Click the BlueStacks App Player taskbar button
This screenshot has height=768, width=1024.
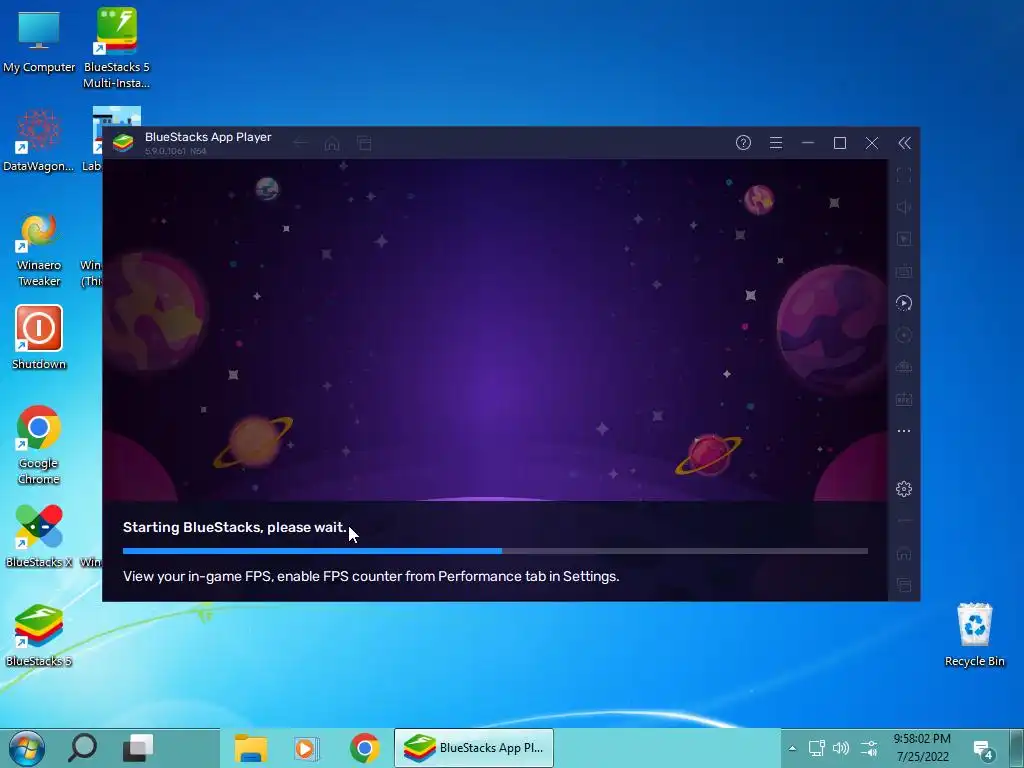tap(473, 748)
